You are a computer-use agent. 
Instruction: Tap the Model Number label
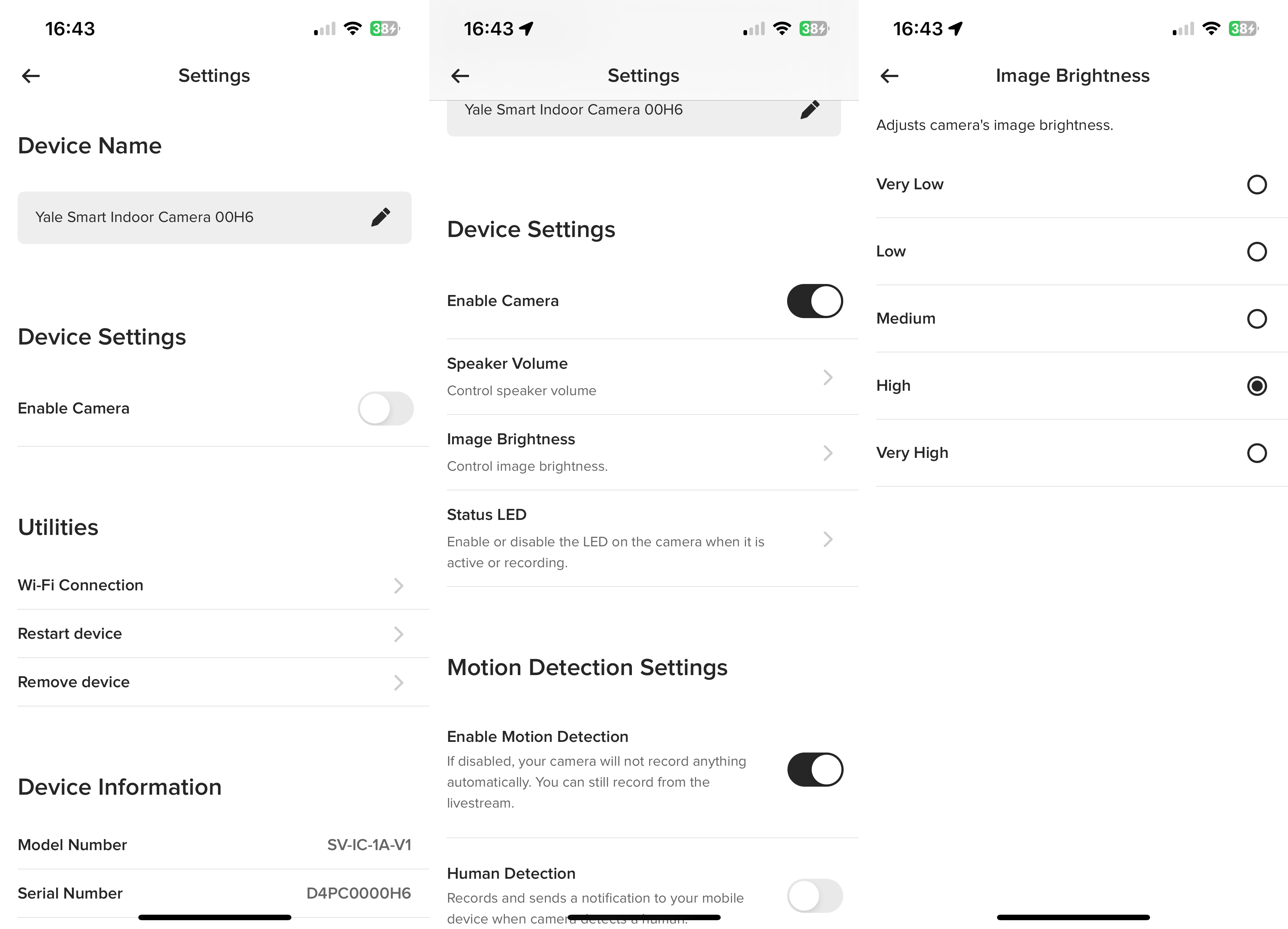point(72,845)
